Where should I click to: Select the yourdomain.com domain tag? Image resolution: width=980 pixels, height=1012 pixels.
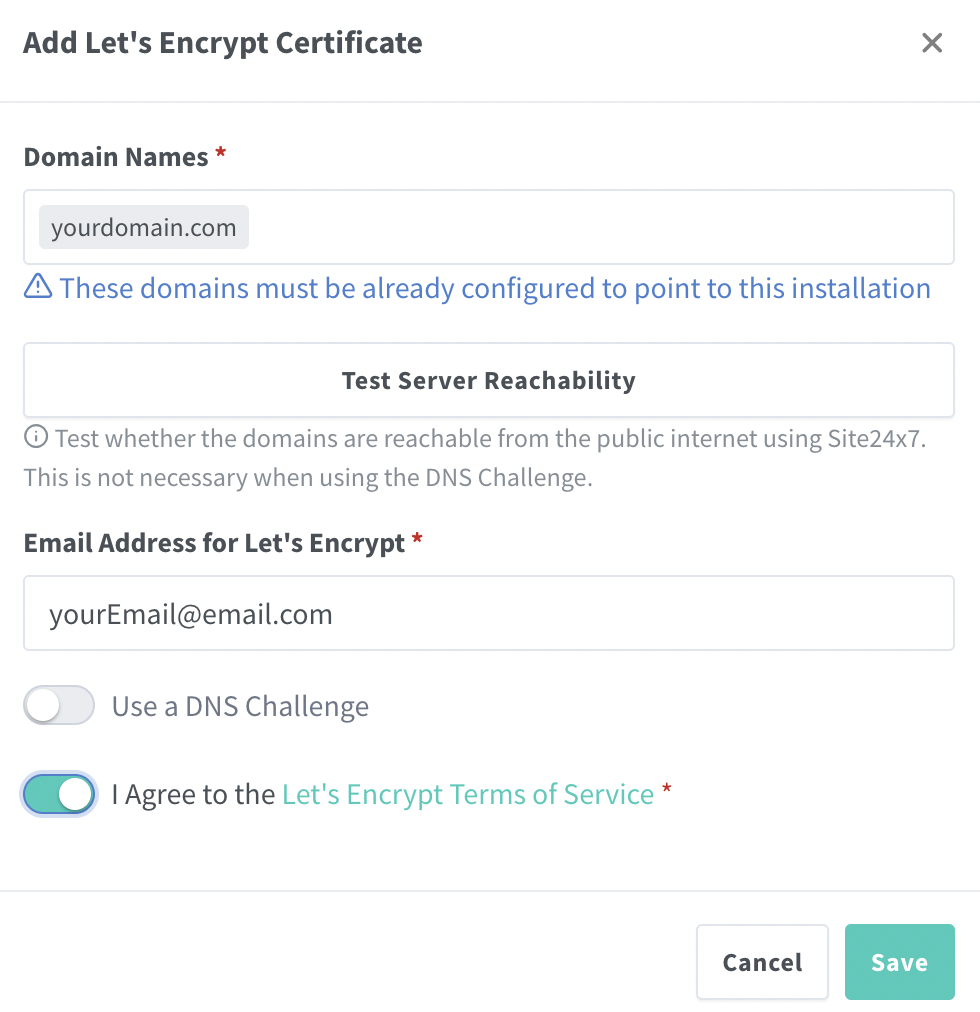click(x=144, y=227)
